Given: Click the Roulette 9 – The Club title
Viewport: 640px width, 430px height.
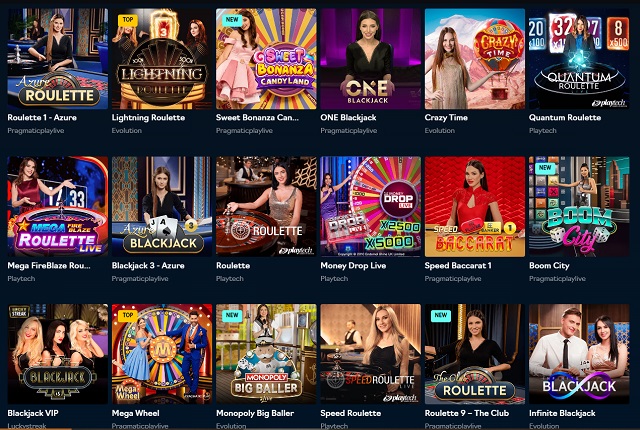Looking at the screenshot, I should [x=467, y=413].
